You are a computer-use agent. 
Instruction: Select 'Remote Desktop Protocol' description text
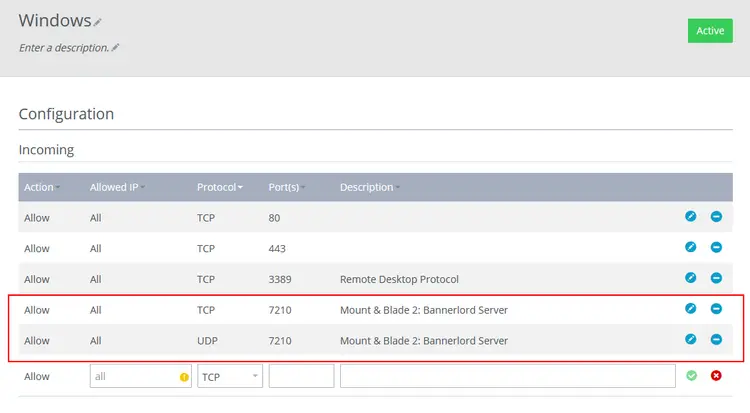tap(399, 279)
